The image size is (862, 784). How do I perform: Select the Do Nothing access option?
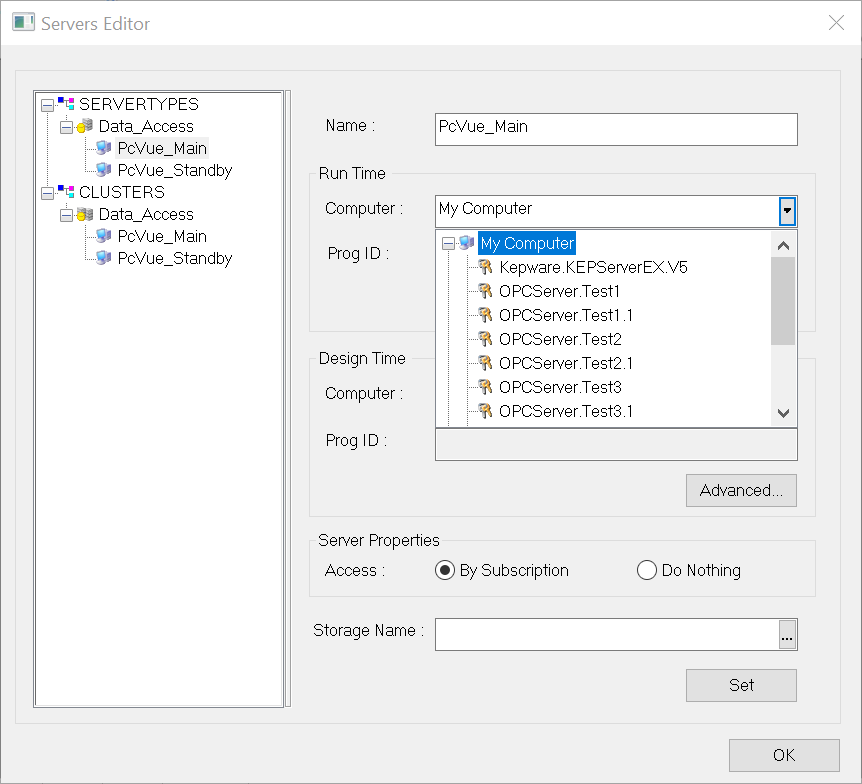(647, 570)
